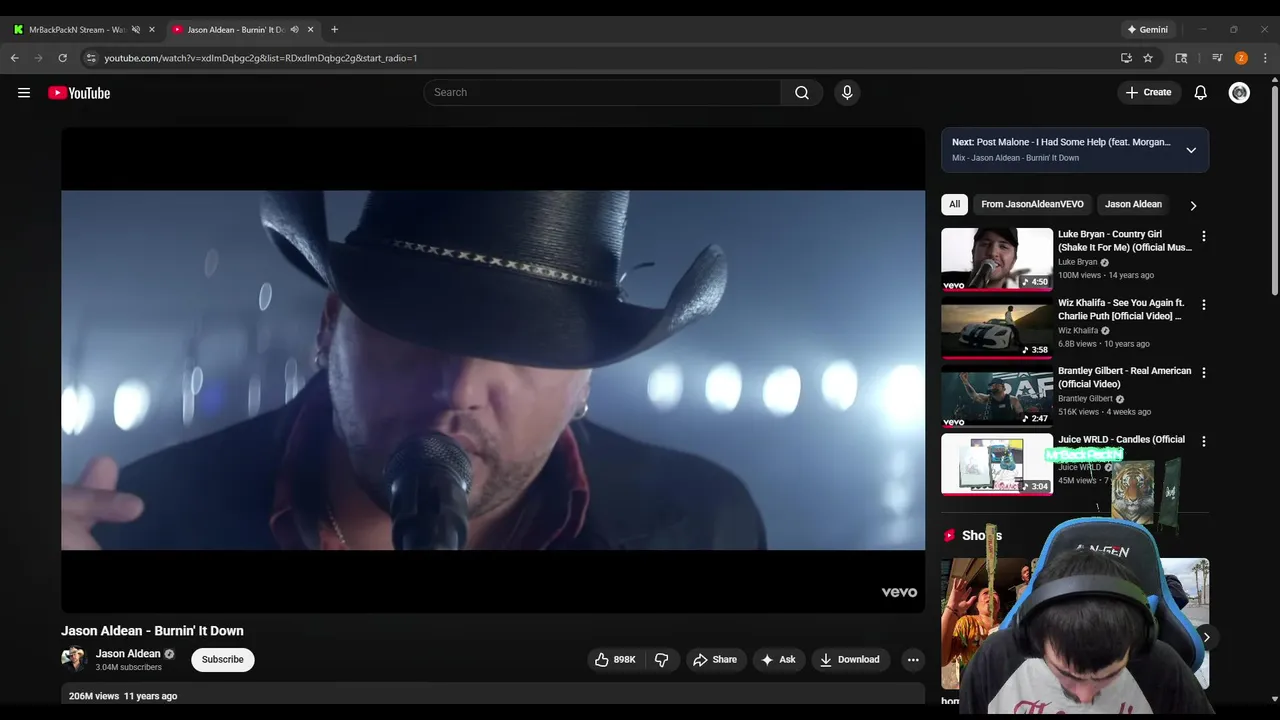The image size is (1280, 720).
Task: Start voice search with the microphone
Action: coord(847,93)
